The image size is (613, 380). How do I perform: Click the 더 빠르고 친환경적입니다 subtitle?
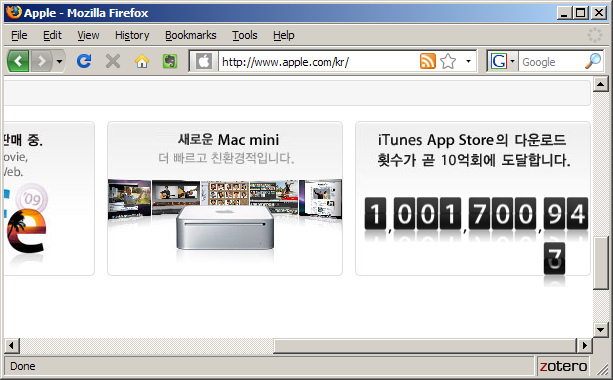[226, 158]
